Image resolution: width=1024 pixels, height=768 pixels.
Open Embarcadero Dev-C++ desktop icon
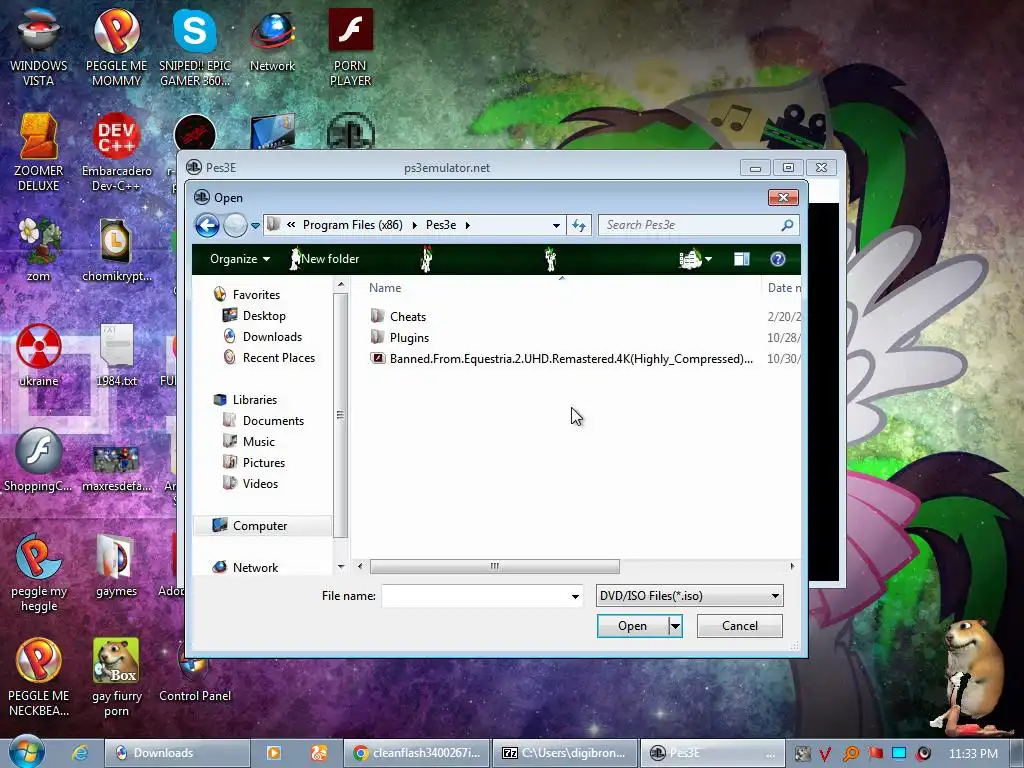pyautogui.click(x=116, y=152)
